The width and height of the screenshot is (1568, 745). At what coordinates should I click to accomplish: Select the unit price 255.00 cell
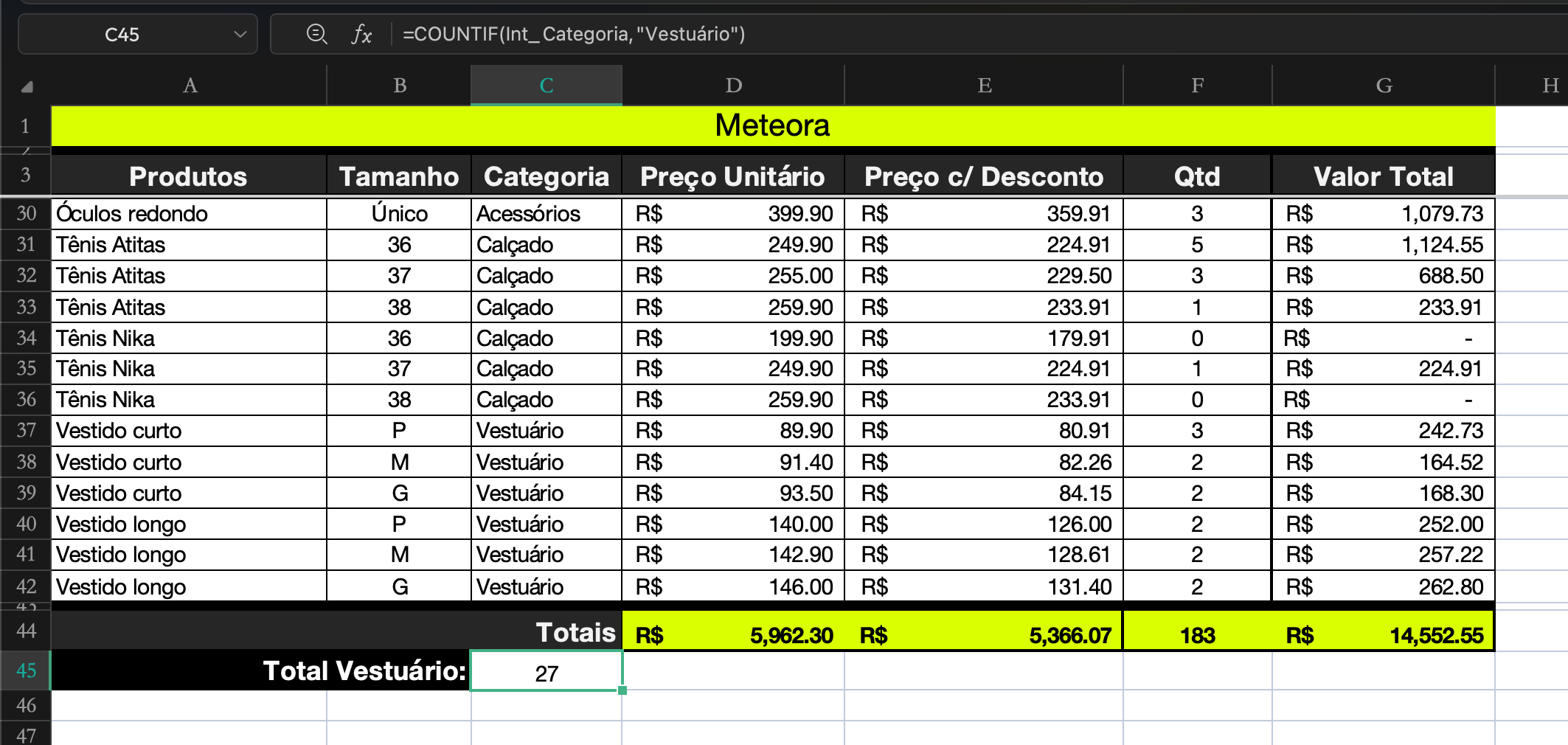733,275
